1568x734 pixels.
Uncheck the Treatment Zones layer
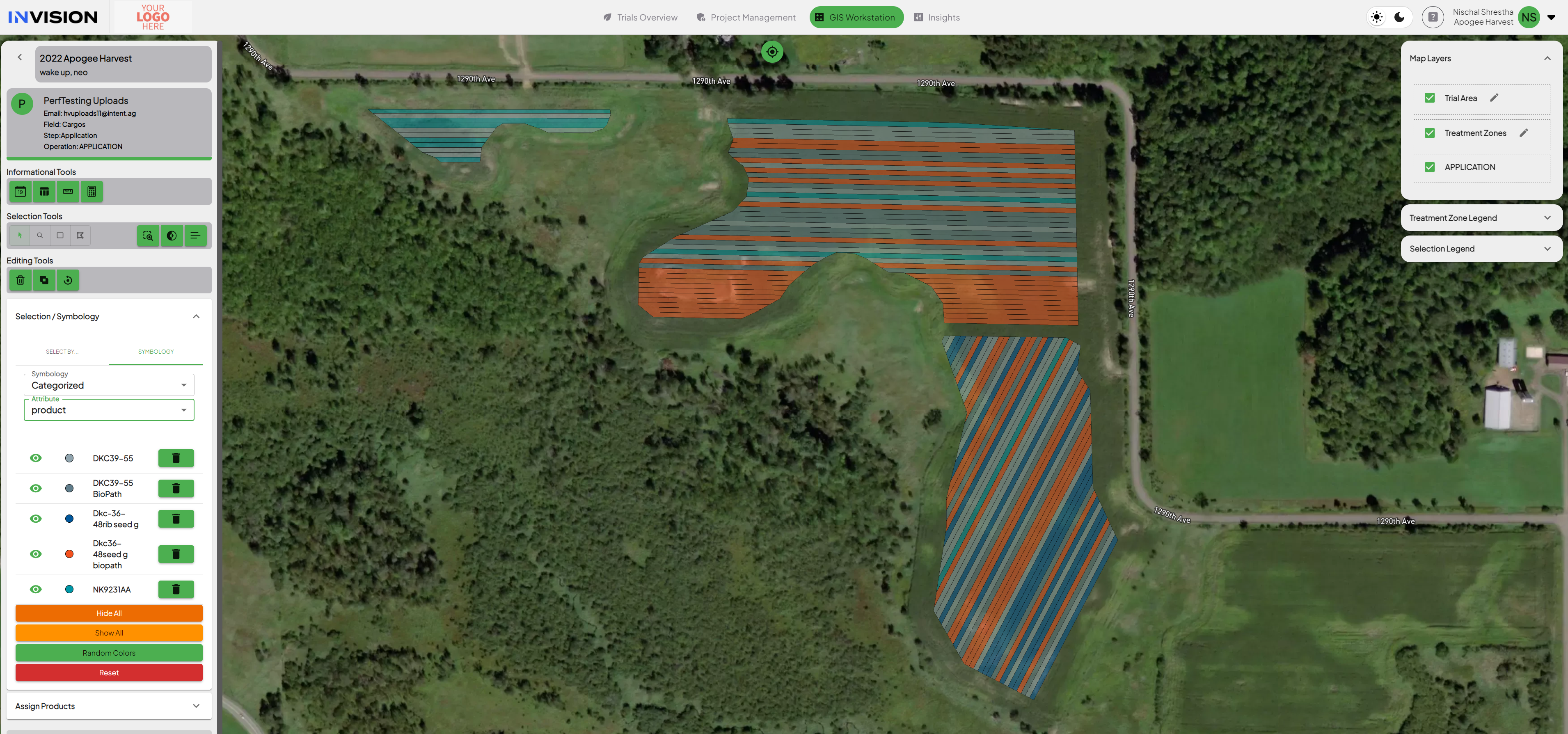(x=1430, y=133)
